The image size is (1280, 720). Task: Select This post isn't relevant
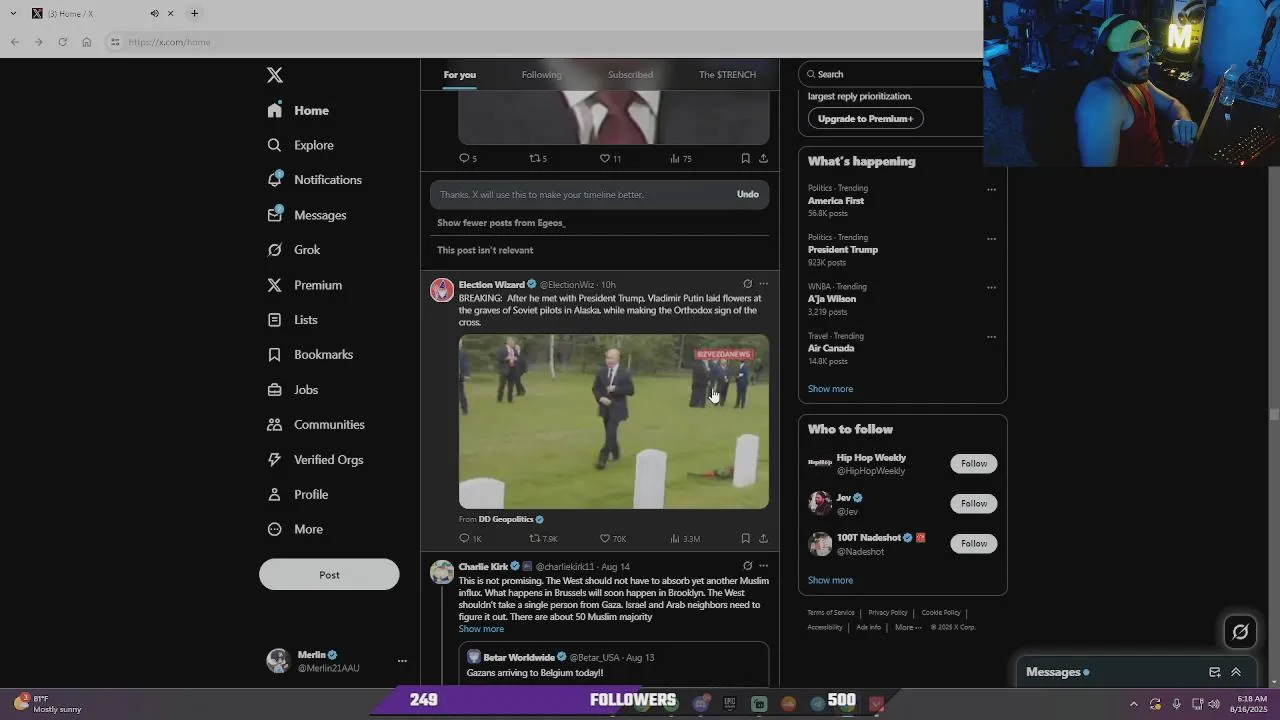485,250
